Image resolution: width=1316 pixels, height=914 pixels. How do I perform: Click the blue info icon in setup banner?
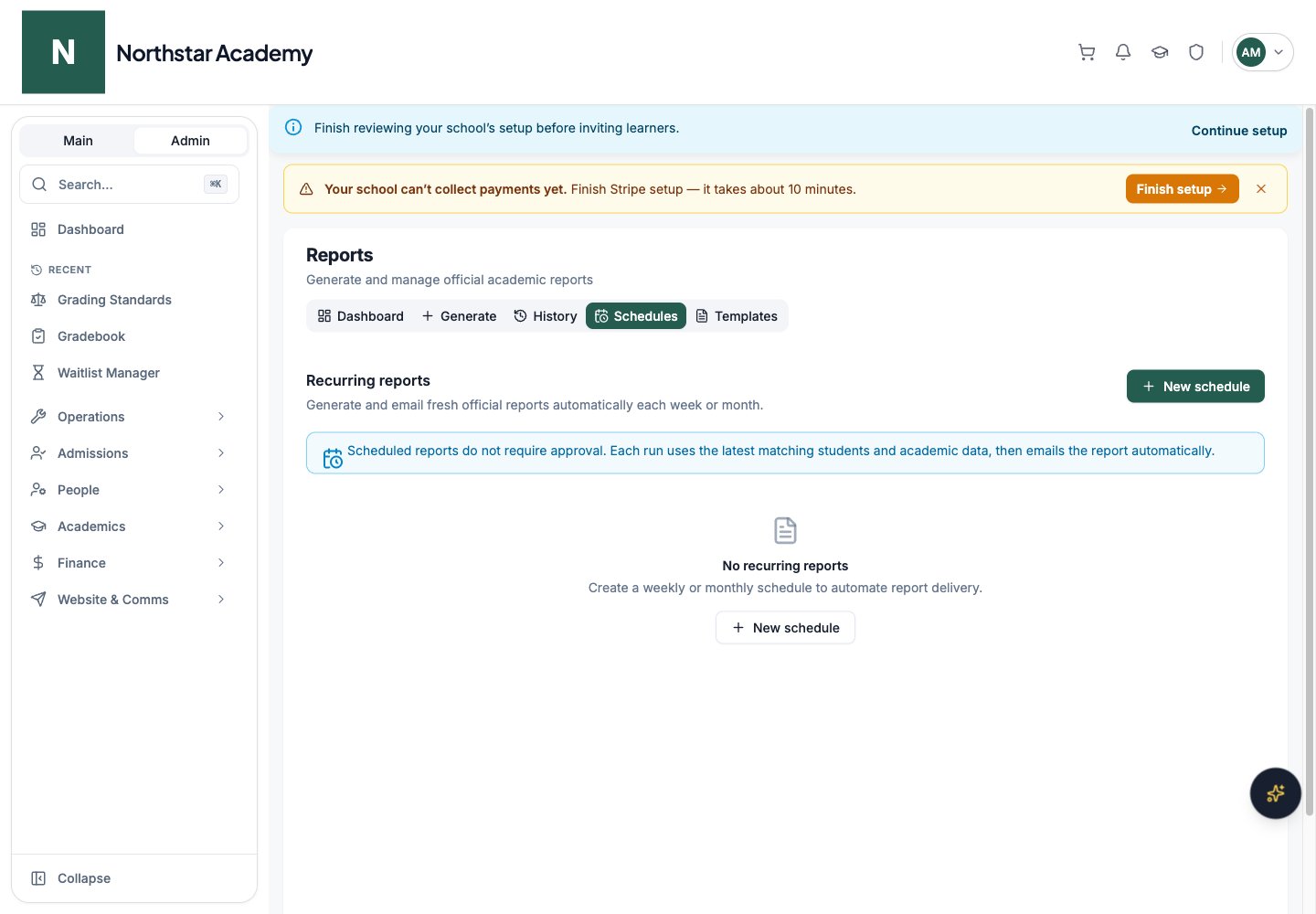point(293,128)
